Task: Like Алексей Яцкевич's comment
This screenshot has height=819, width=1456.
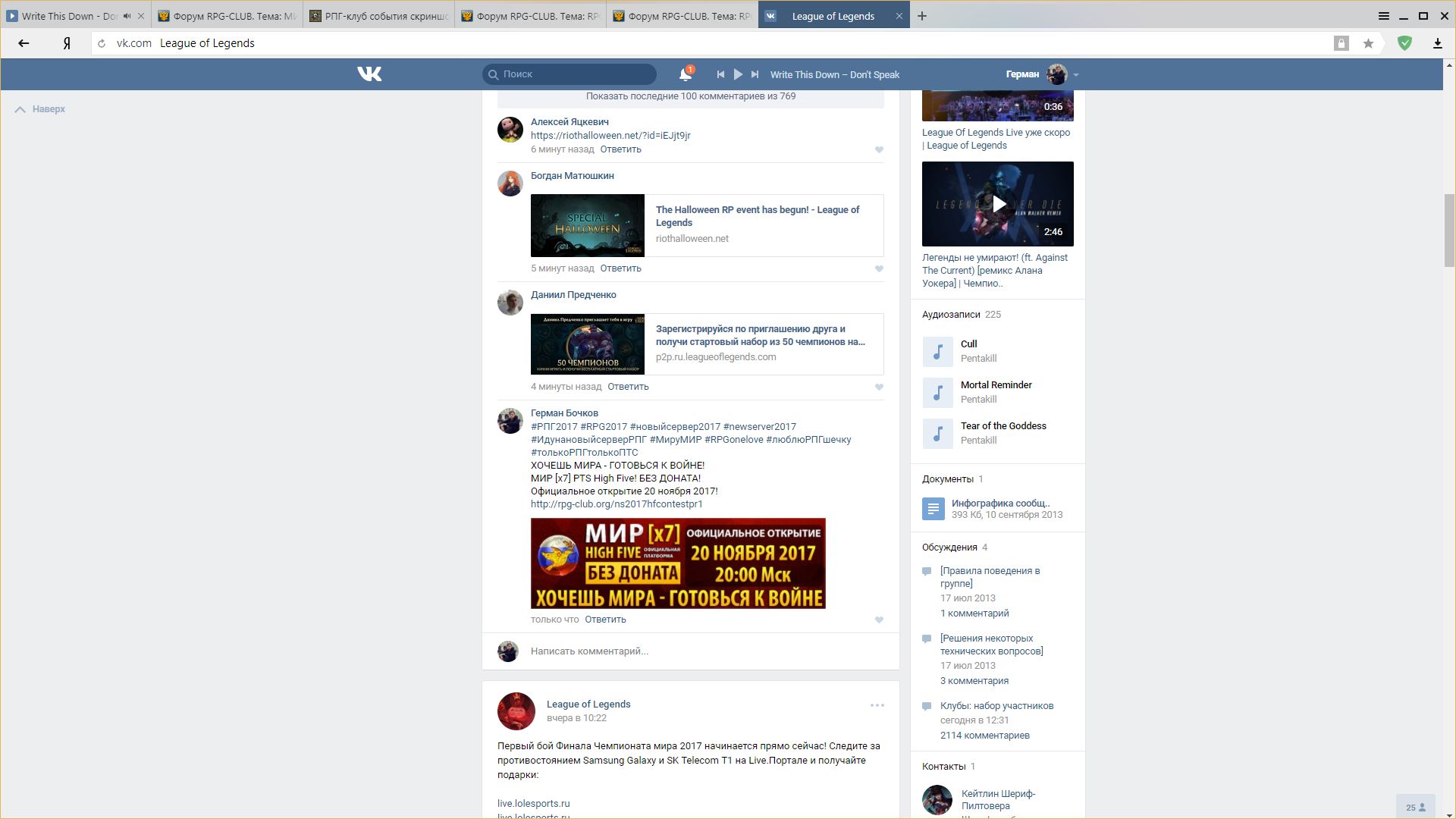Action: [x=879, y=149]
